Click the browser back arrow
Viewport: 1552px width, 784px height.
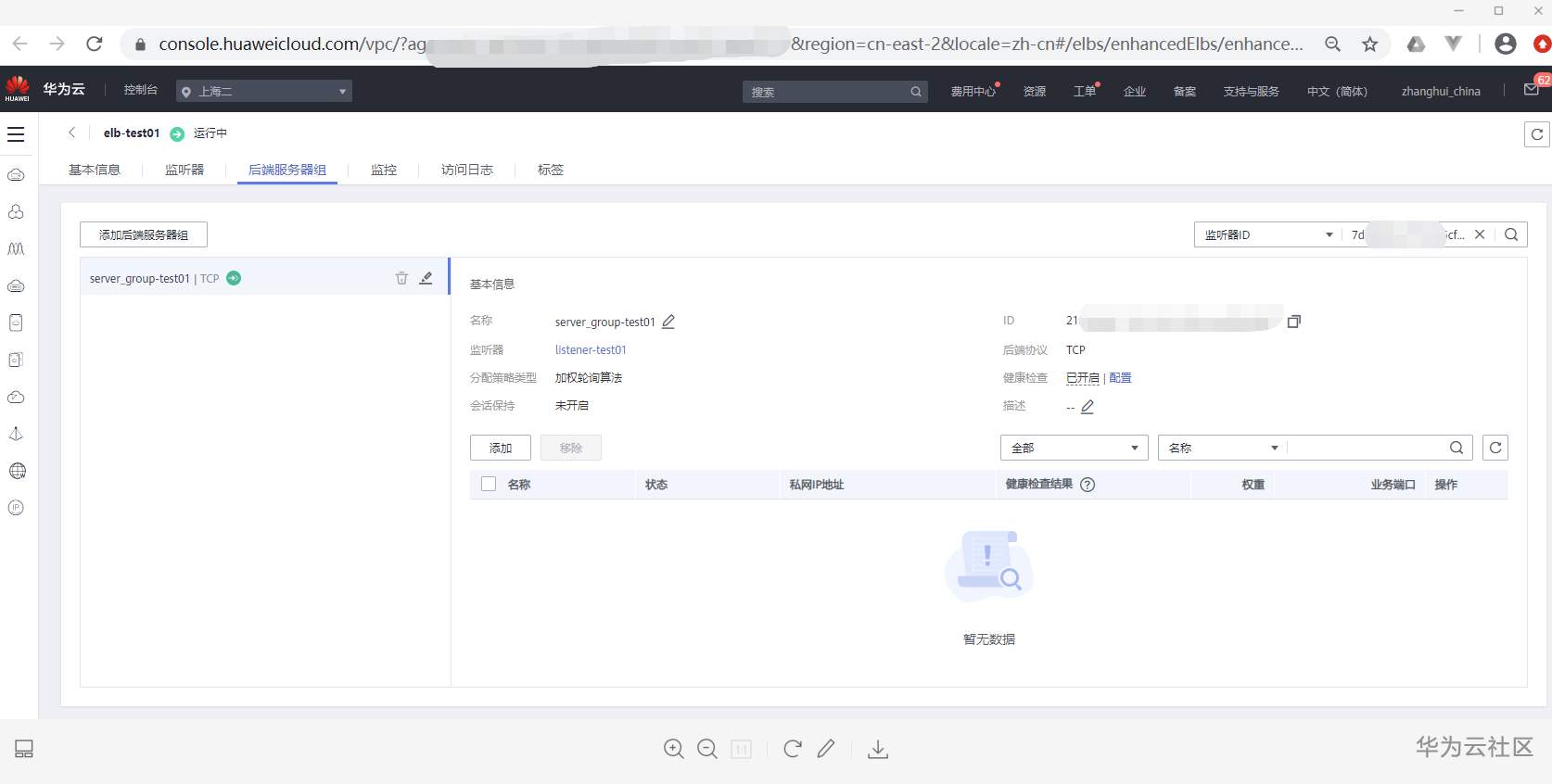pos(19,44)
